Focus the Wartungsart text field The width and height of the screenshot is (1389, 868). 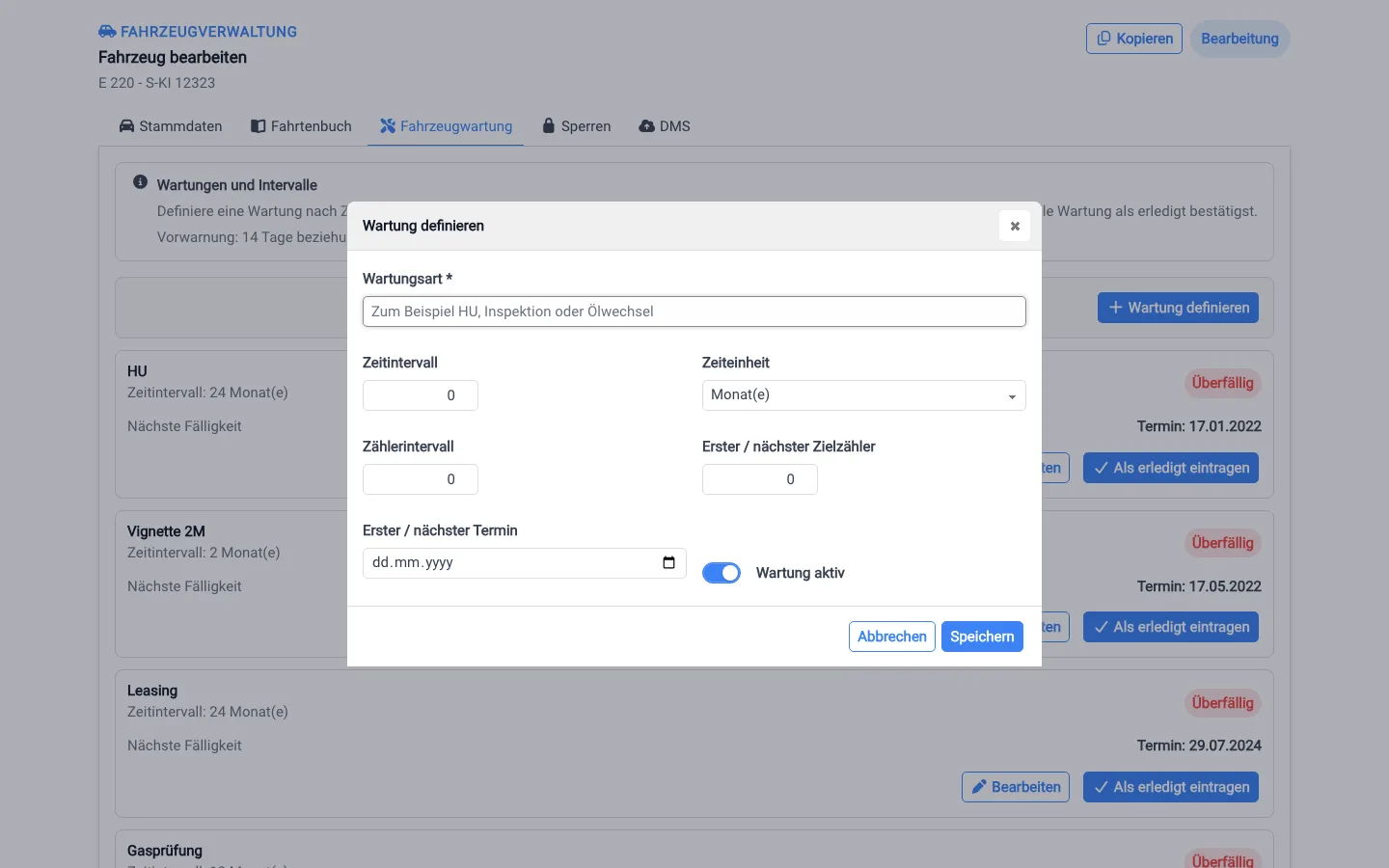[694, 312]
